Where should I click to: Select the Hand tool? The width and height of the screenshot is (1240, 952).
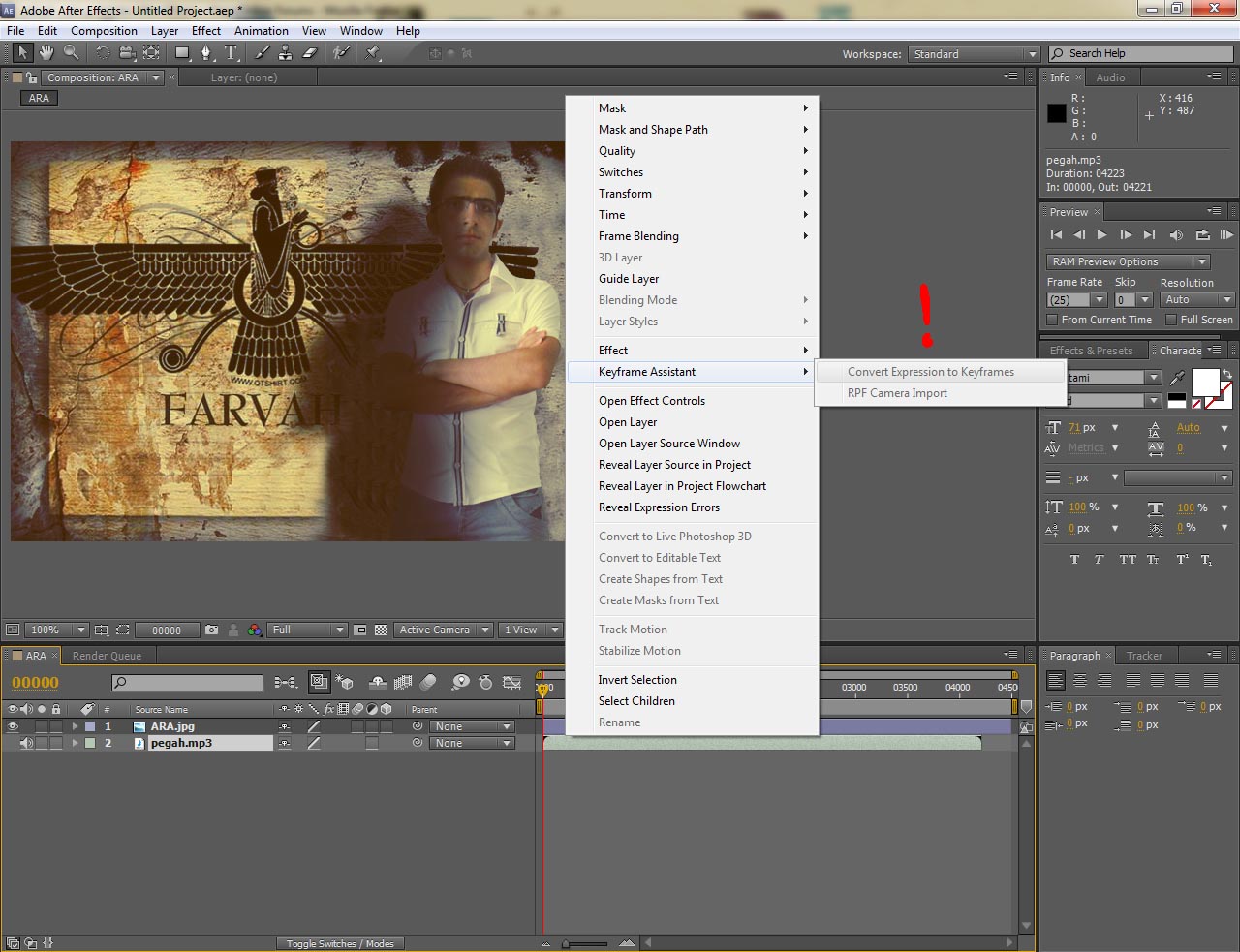[46, 53]
